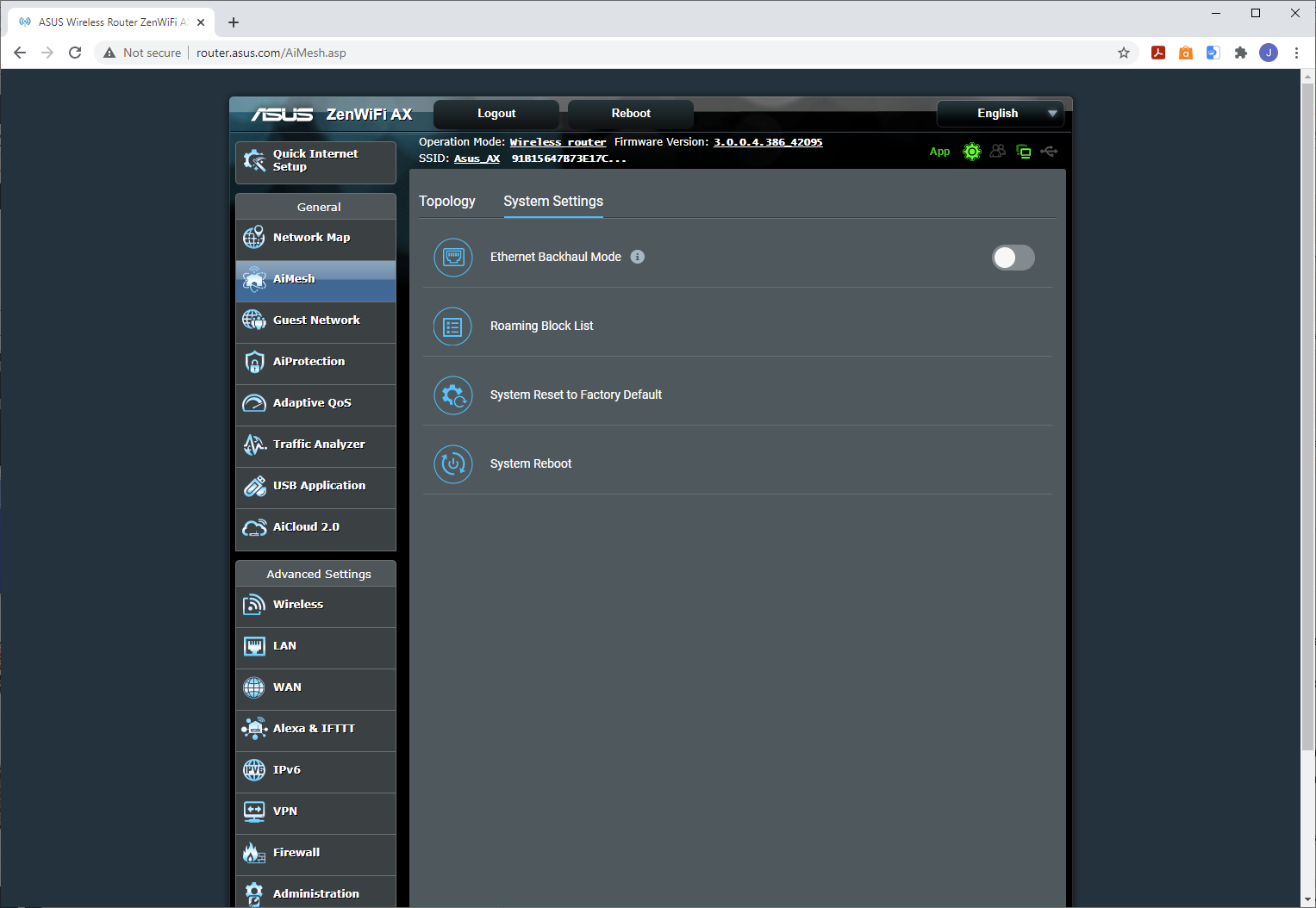Reload the router page
This screenshot has width=1316, height=908.
tap(75, 53)
